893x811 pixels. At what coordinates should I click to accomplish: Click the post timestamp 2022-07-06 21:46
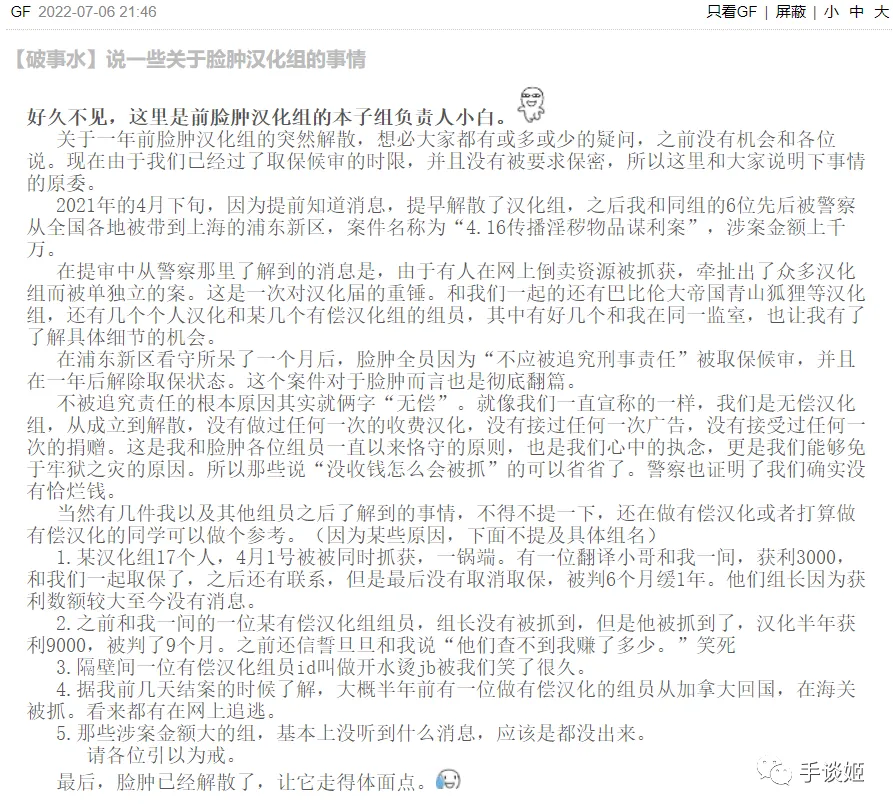click(97, 11)
